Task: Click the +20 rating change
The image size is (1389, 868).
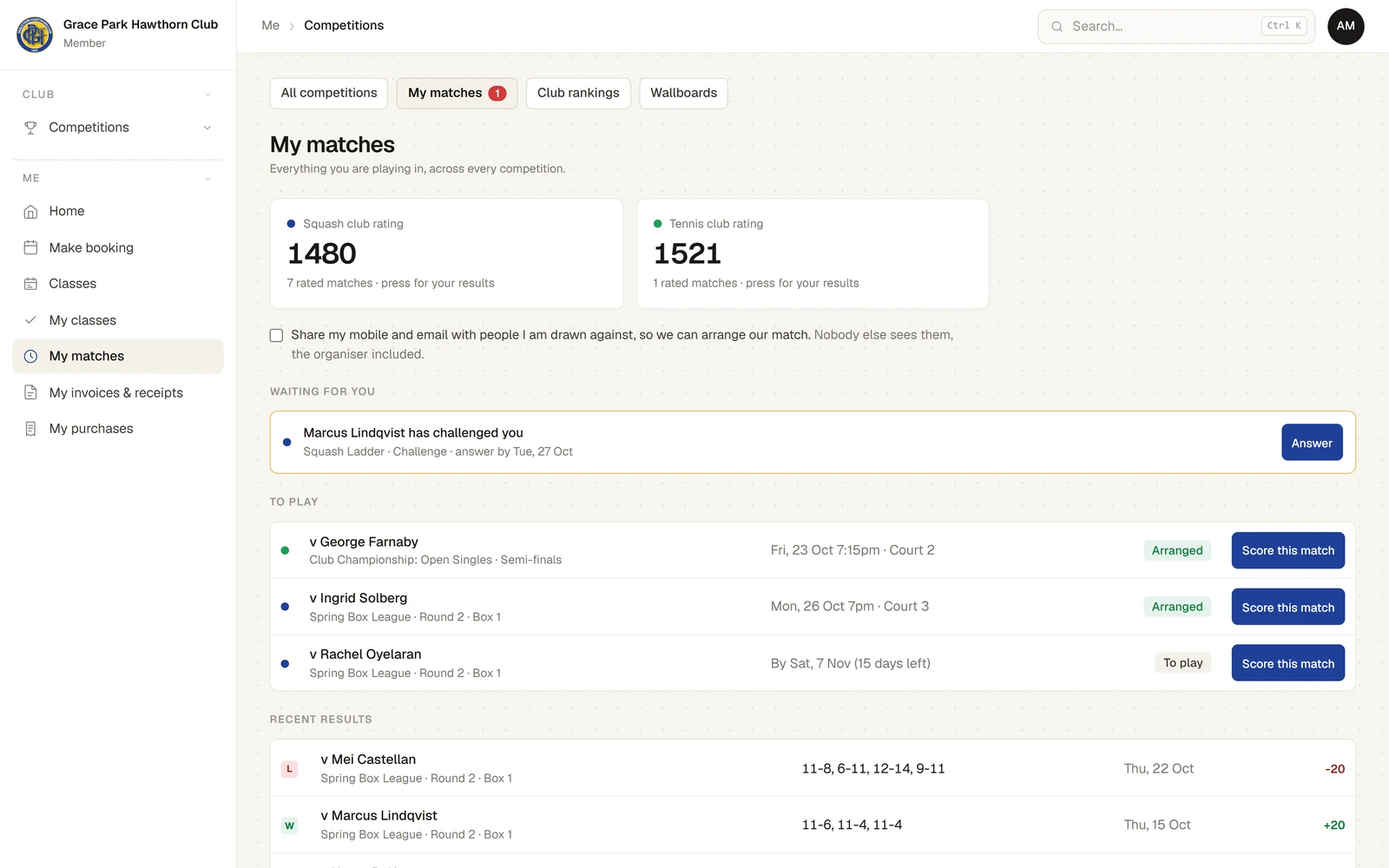Action: coord(1333,825)
